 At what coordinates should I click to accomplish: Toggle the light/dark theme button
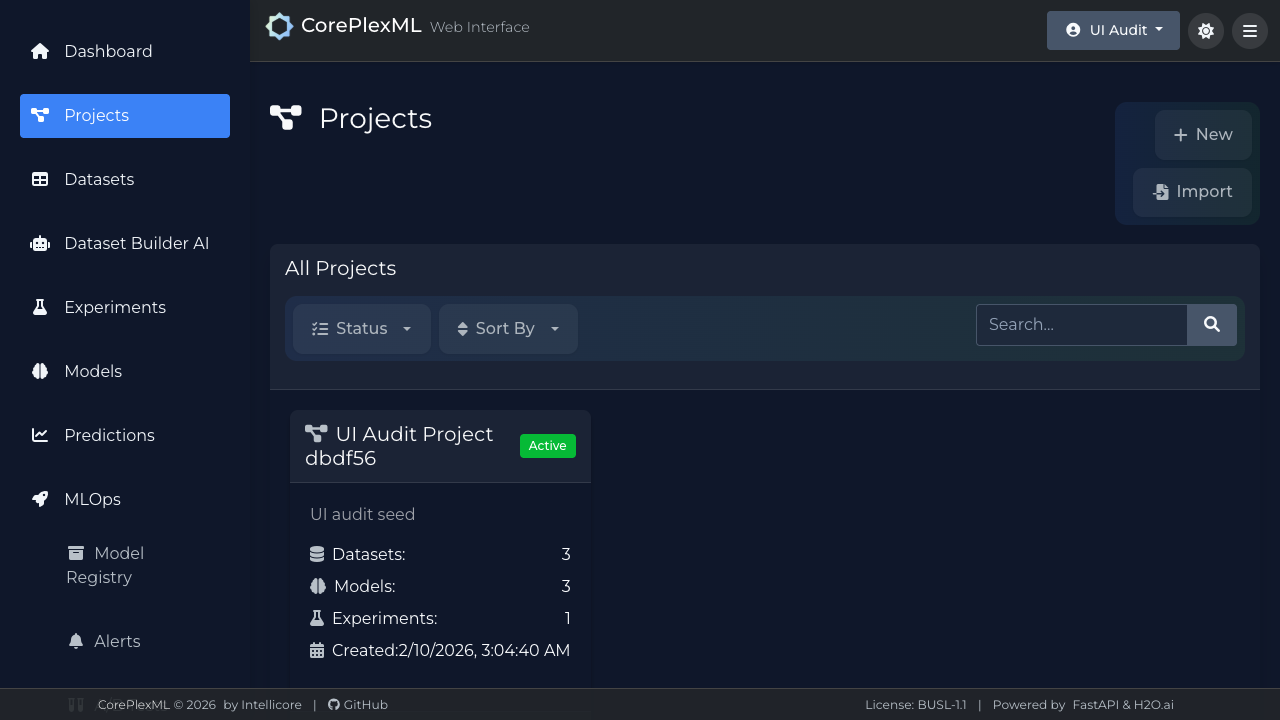point(1206,31)
